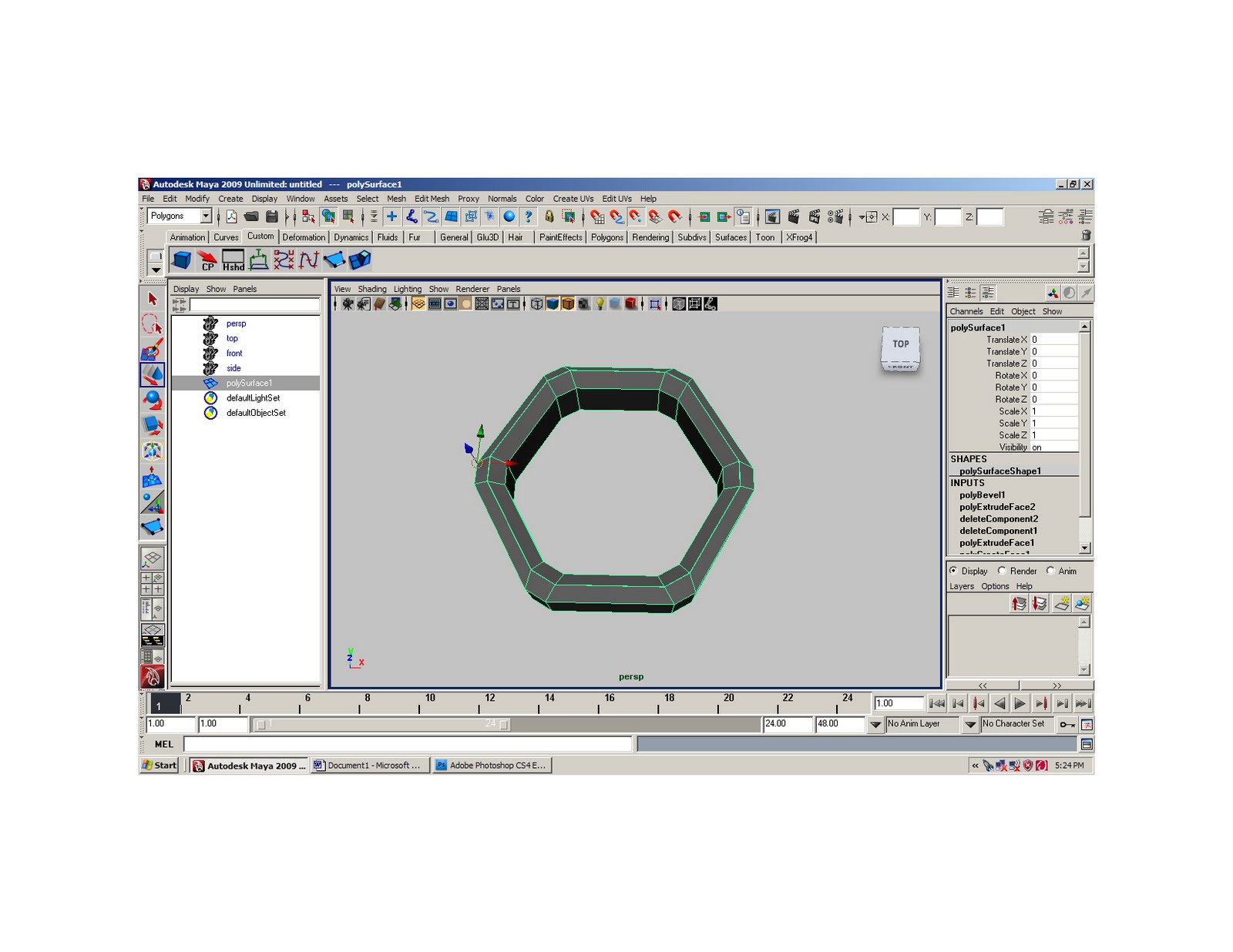
Task: Open render settings clapperboard with dots
Action: click(835, 216)
